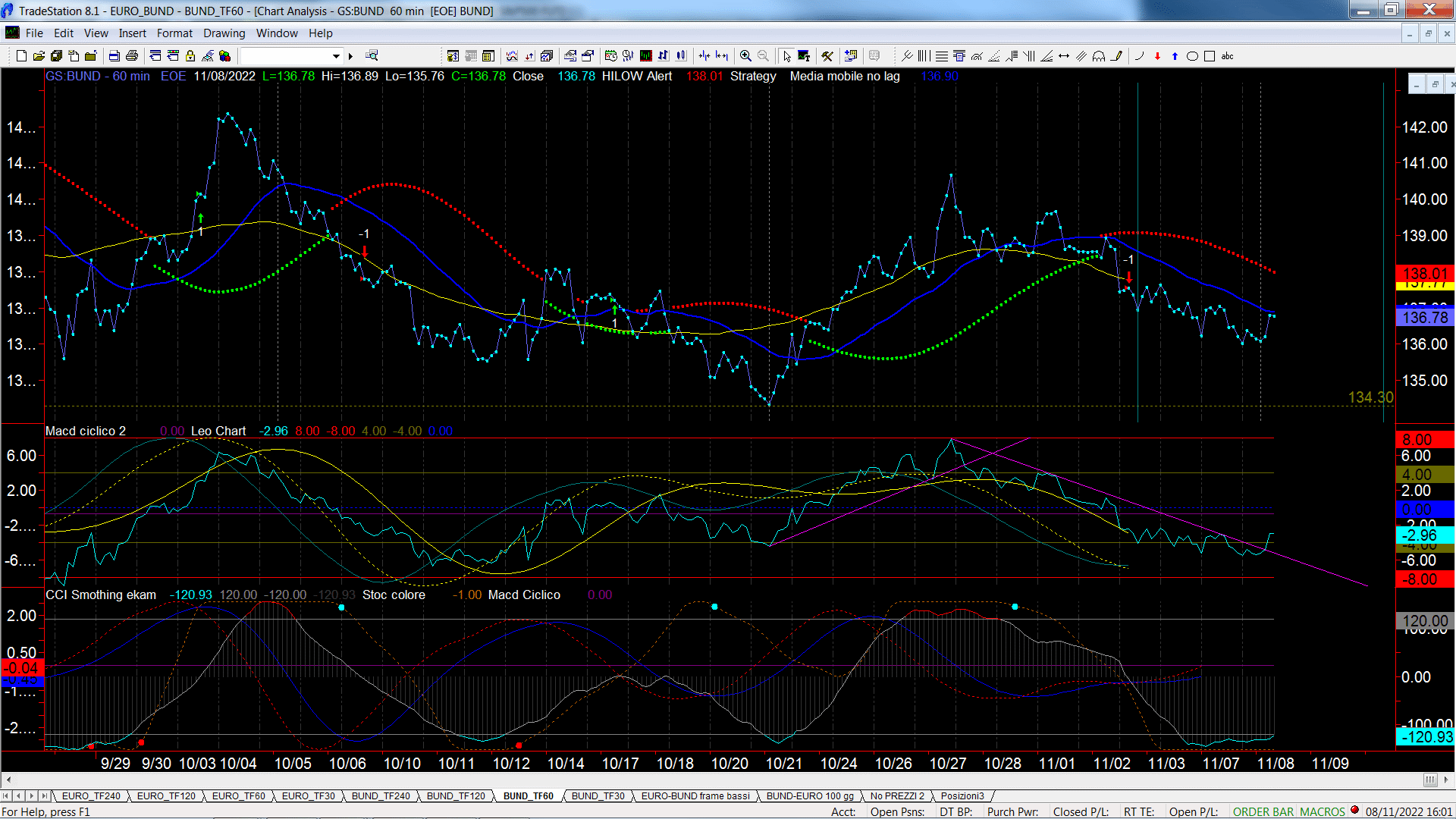Click the 136.78 current price label
1456x819 pixels.
point(1425,318)
